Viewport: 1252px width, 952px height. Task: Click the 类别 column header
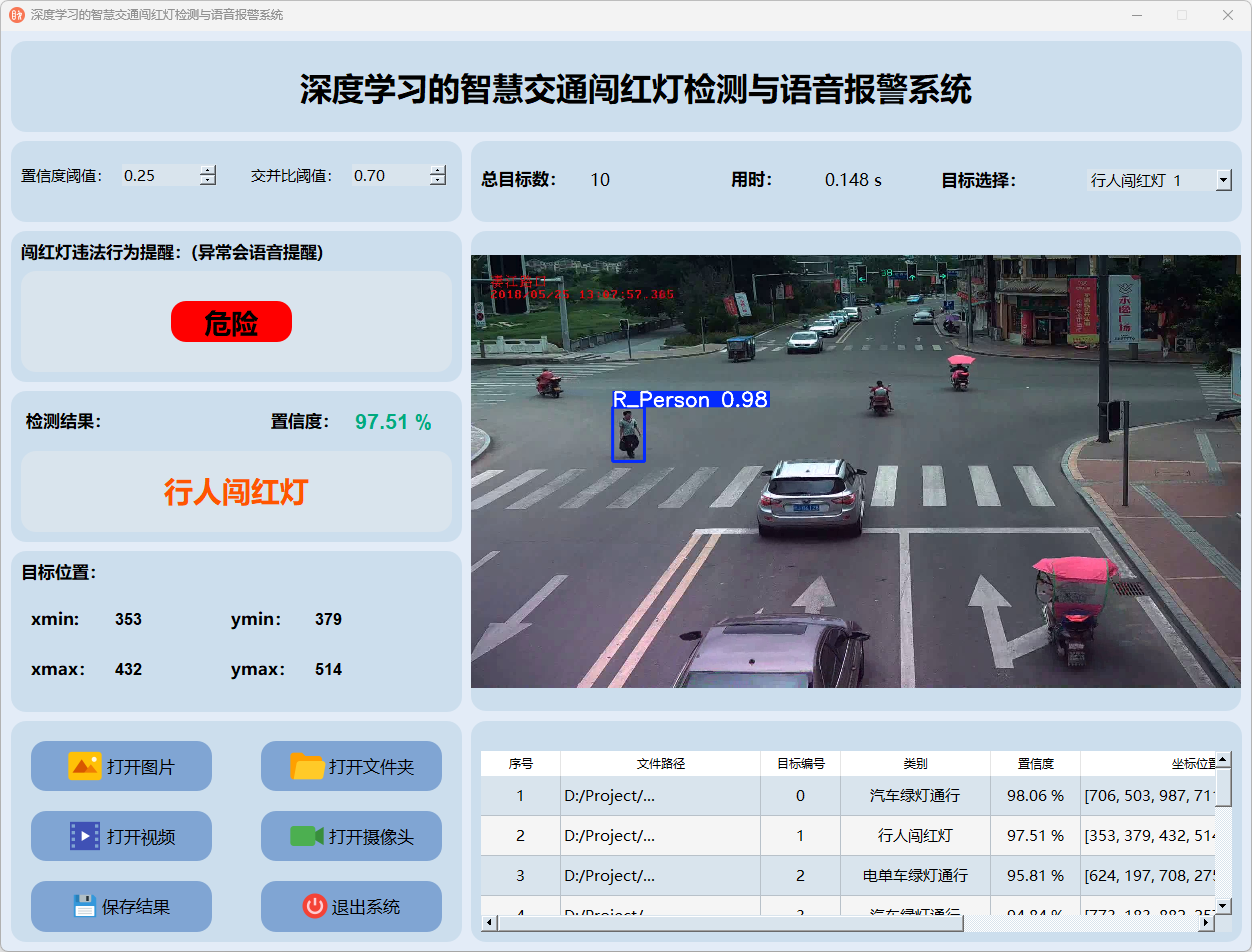pos(915,763)
